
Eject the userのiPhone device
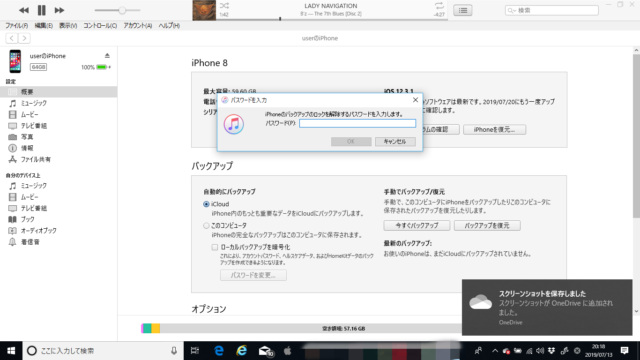107,56
